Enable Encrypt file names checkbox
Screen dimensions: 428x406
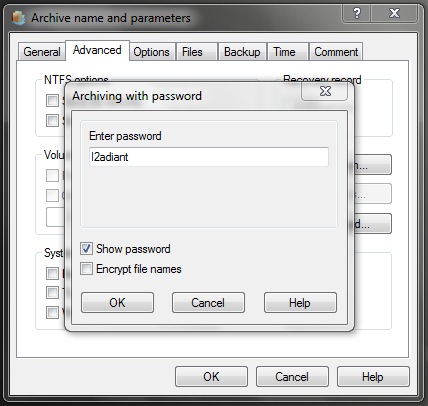(x=86, y=268)
